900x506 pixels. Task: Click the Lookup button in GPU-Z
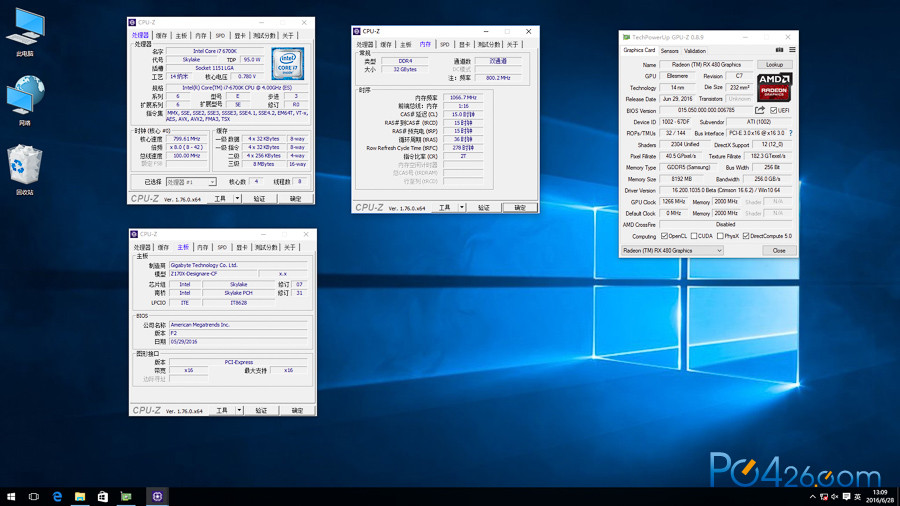point(774,65)
